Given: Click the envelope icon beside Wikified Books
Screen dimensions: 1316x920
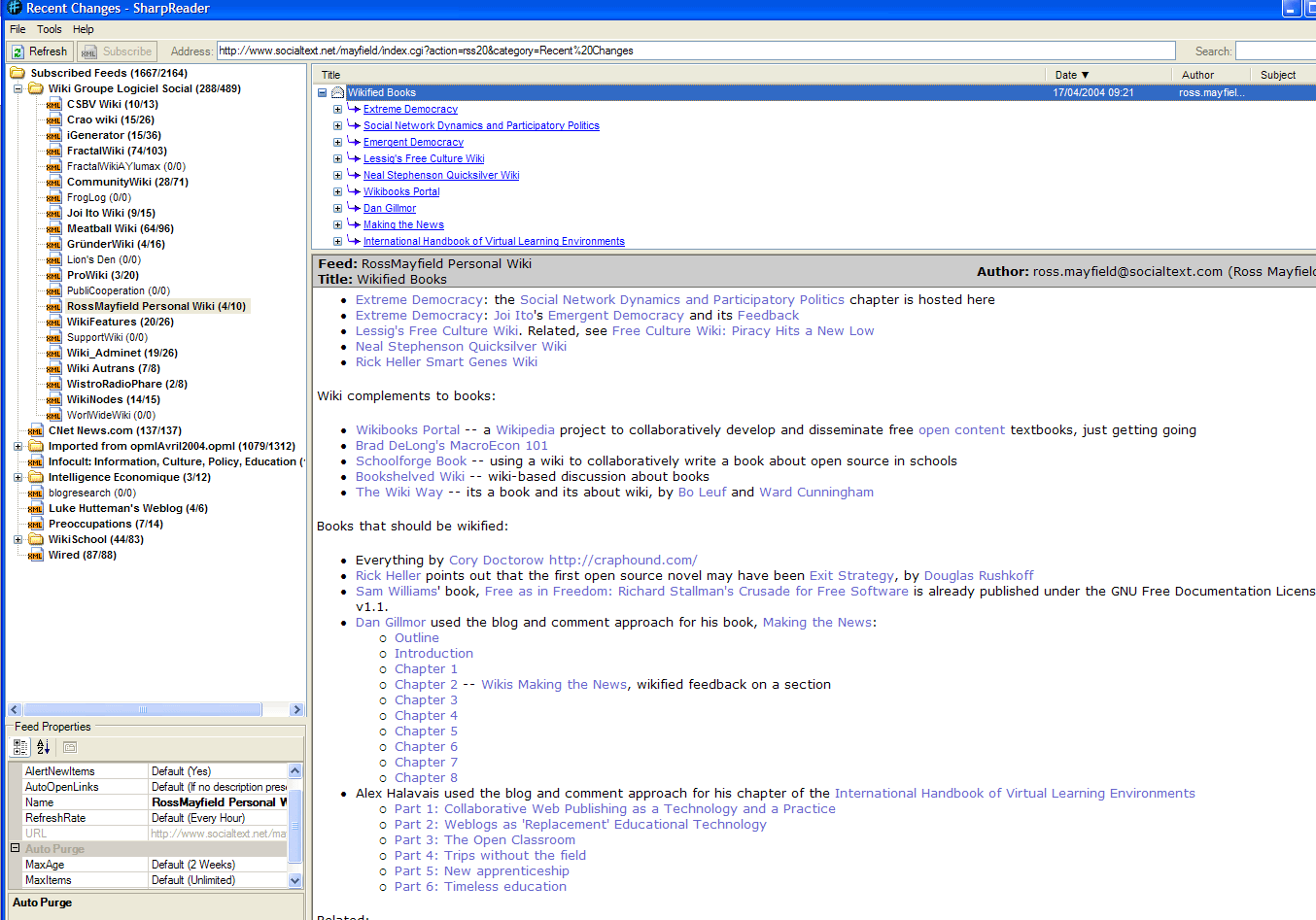Looking at the screenshot, I should 337,93.
